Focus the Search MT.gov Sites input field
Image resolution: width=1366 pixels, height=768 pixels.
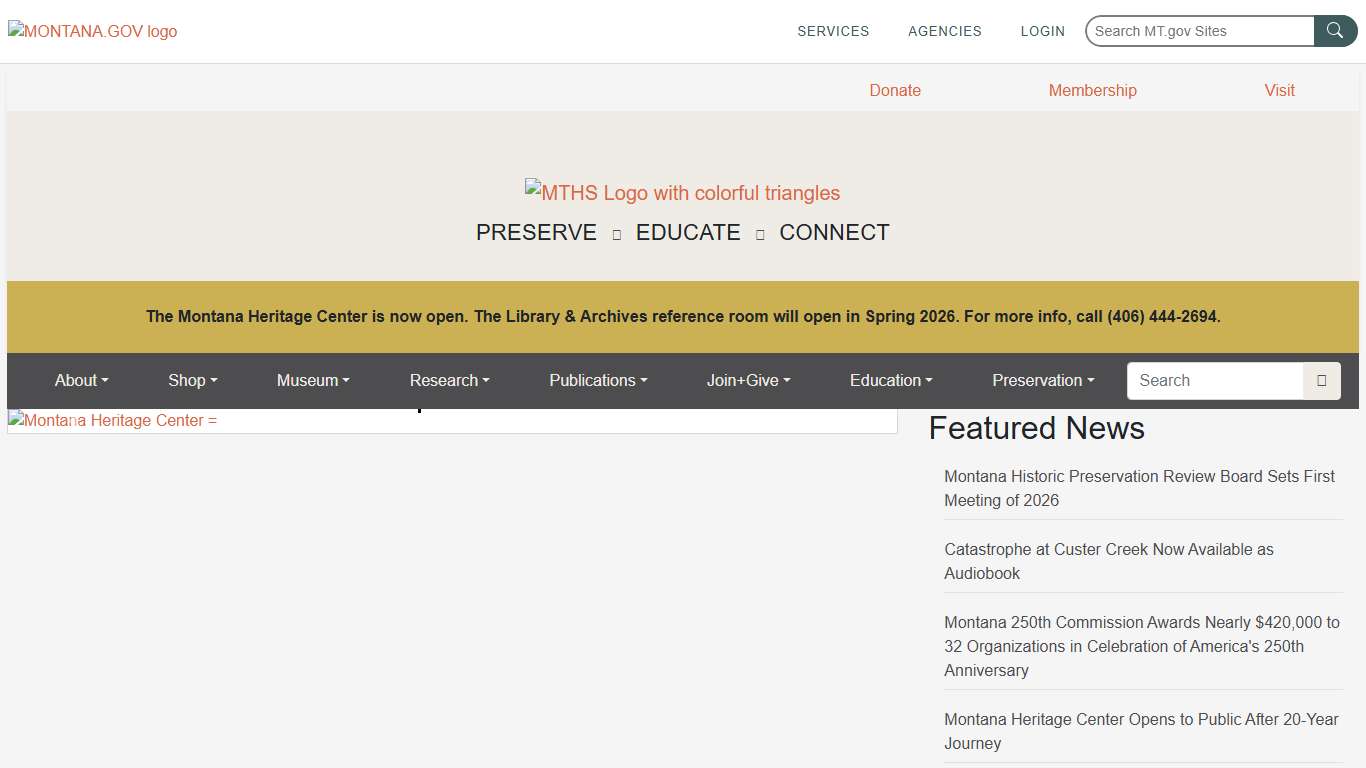pos(1200,31)
